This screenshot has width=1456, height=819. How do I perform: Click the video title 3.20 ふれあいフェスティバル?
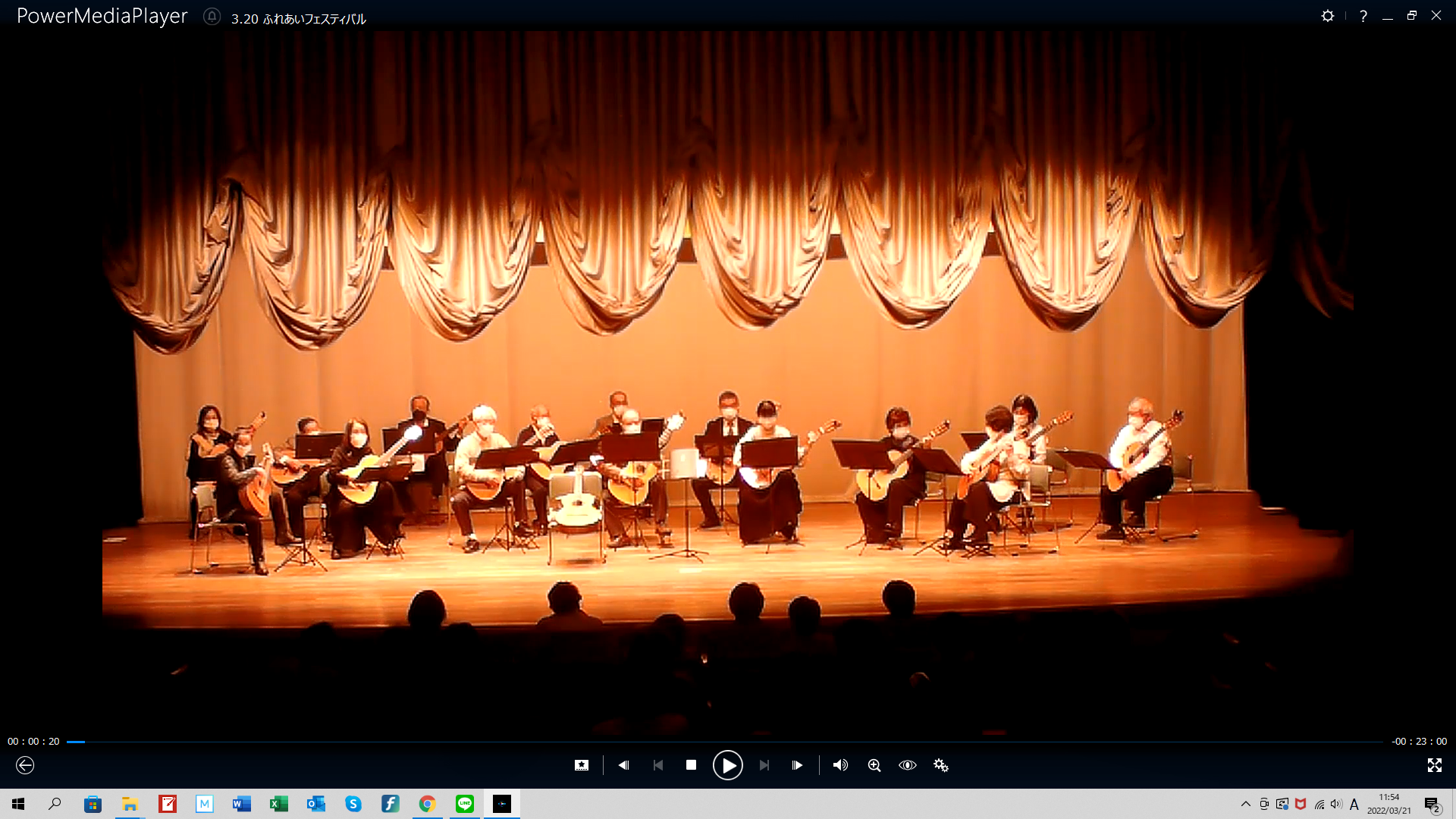[299, 19]
